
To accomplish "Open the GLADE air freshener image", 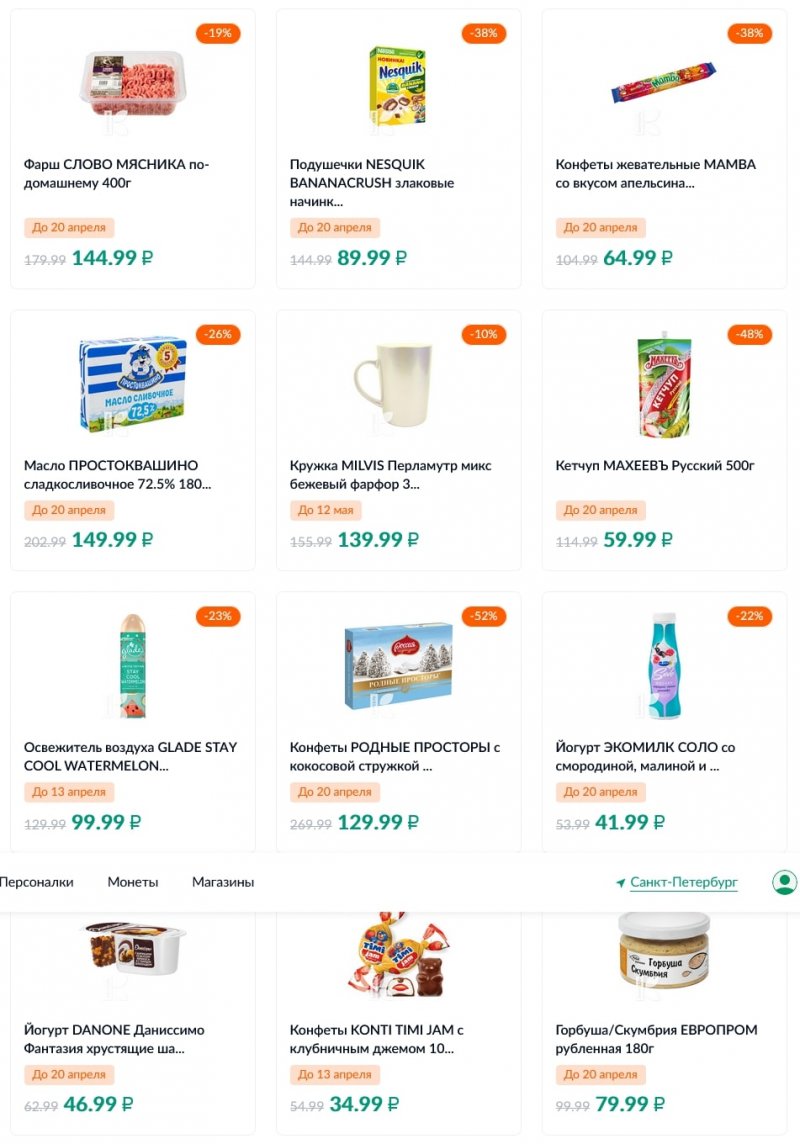I will coord(132,666).
